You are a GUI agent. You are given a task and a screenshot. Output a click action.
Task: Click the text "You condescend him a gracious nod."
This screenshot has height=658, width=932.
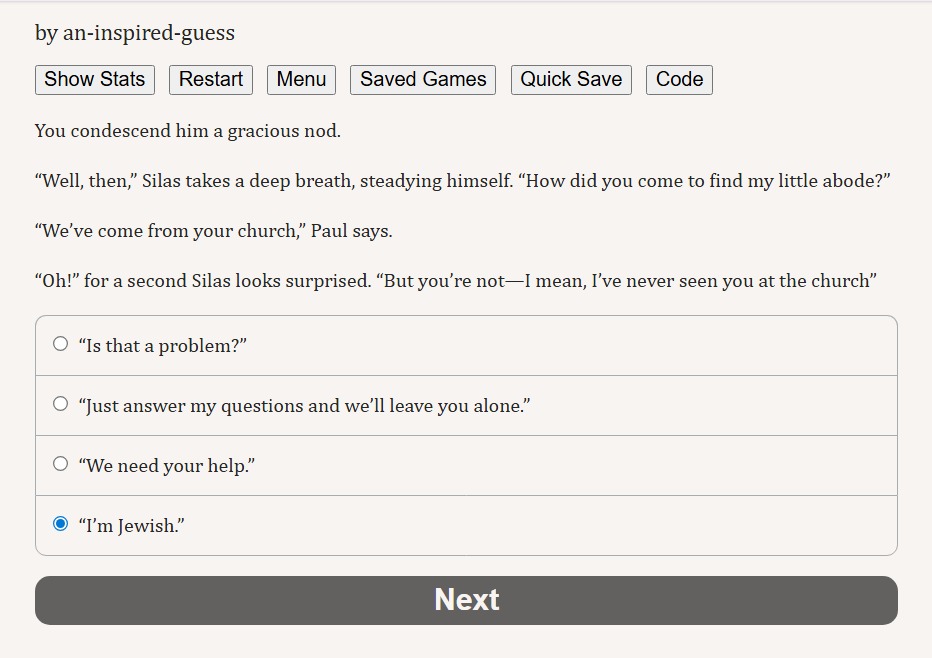pos(188,131)
